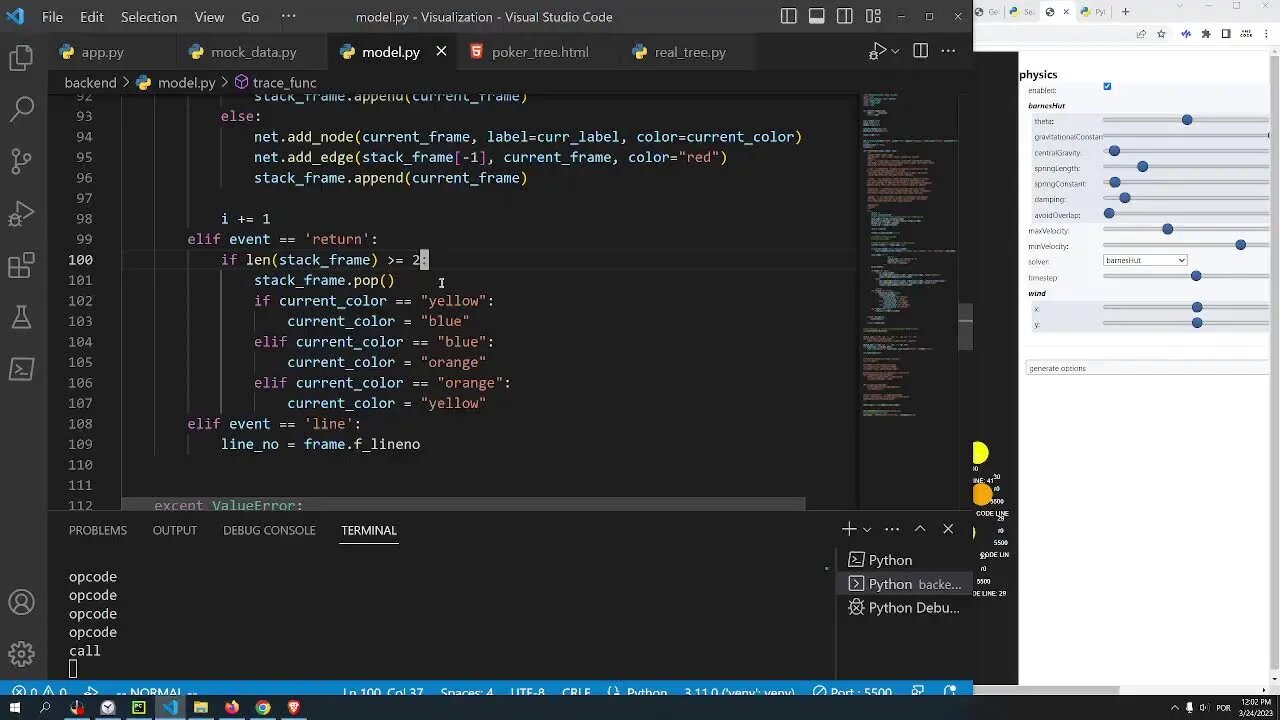Open Customize Layout icon in title bar
Viewport: 1280px width, 720px height.
[873, 17]
